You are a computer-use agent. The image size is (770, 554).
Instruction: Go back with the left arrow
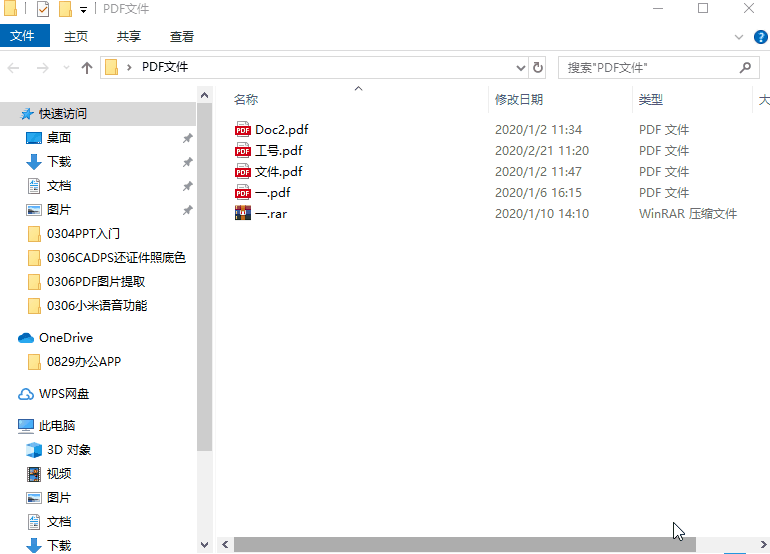13,67
